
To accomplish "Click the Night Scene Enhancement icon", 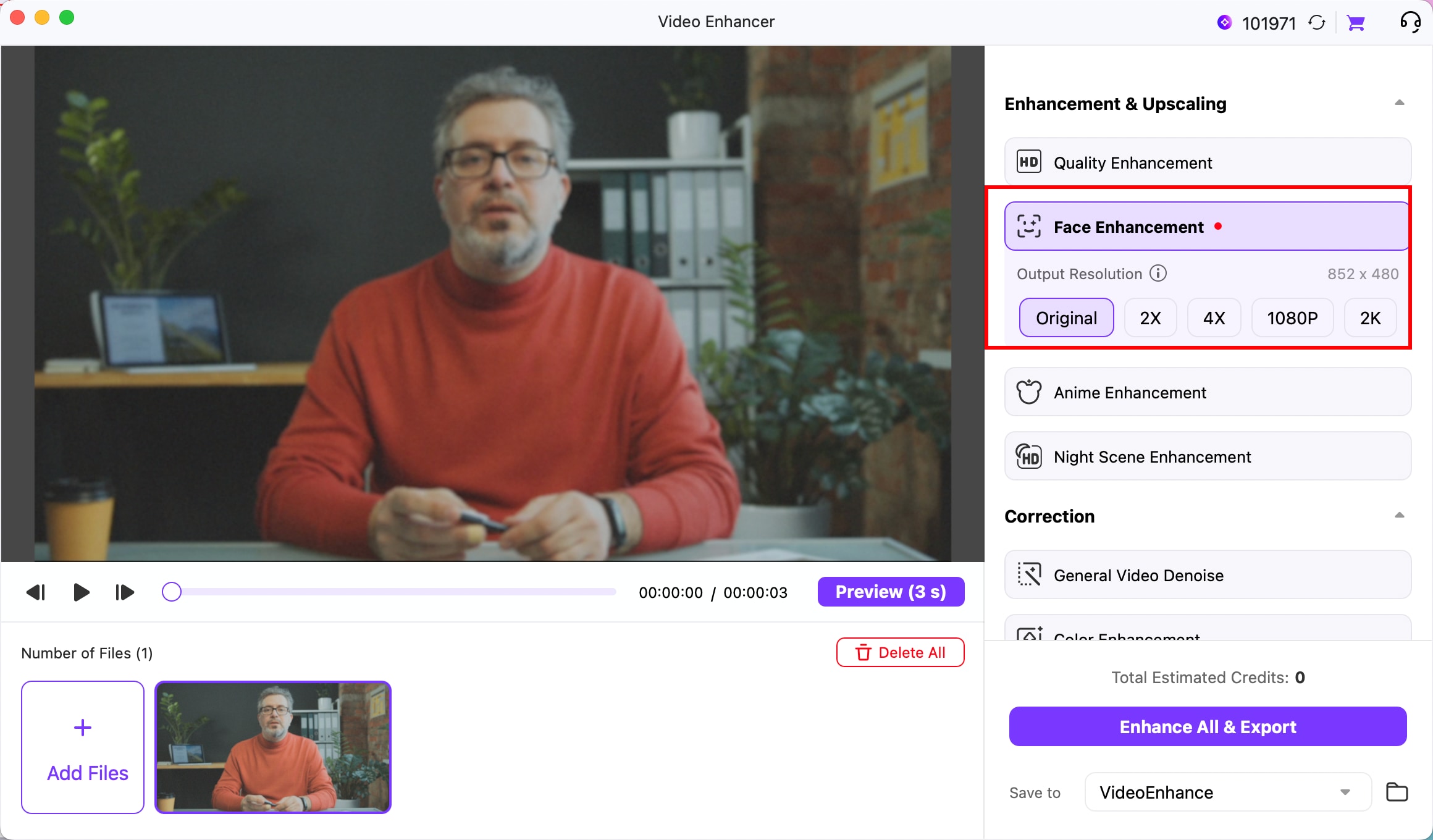I will point(1029,456).
